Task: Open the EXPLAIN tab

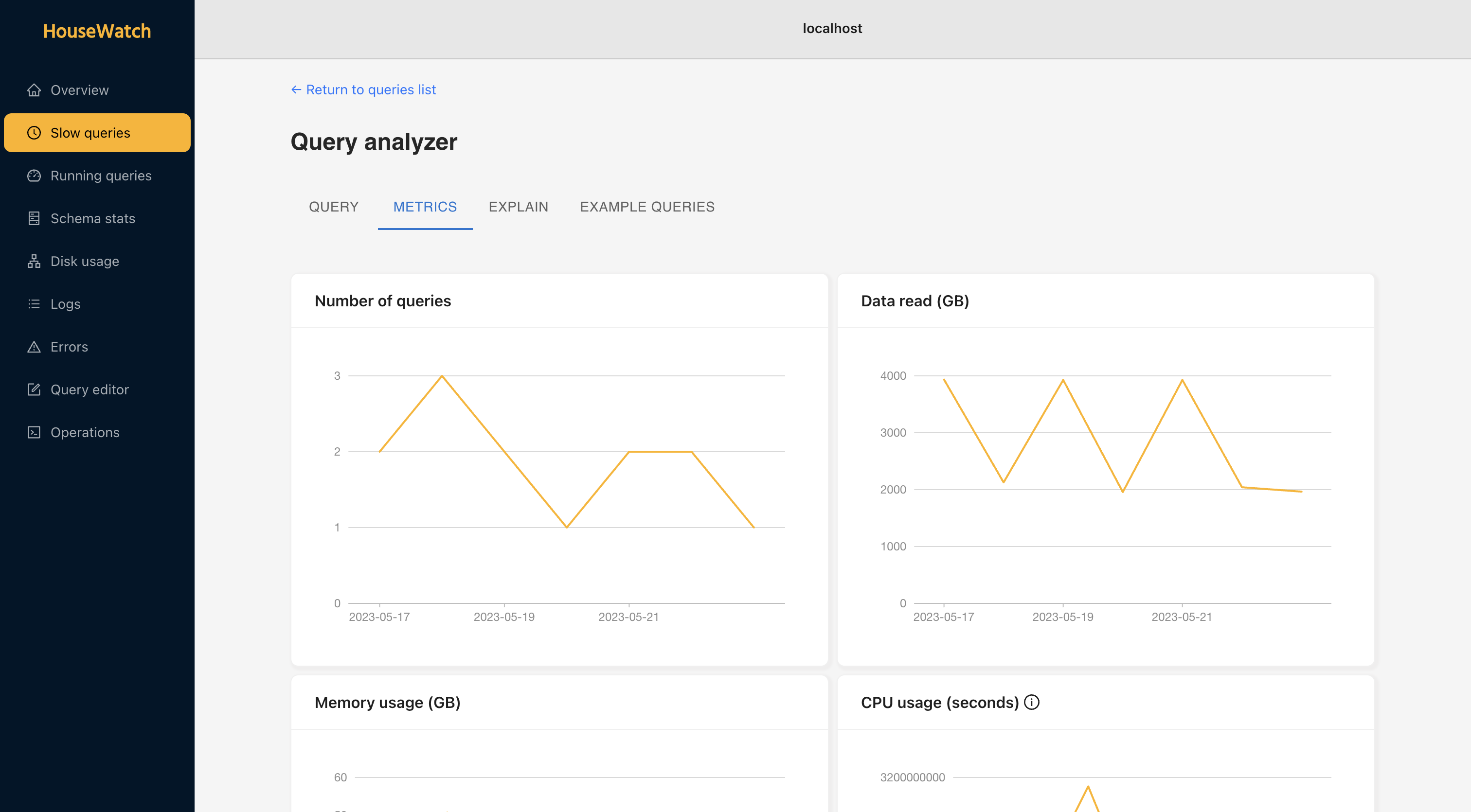Action: [x=518, y=207]
